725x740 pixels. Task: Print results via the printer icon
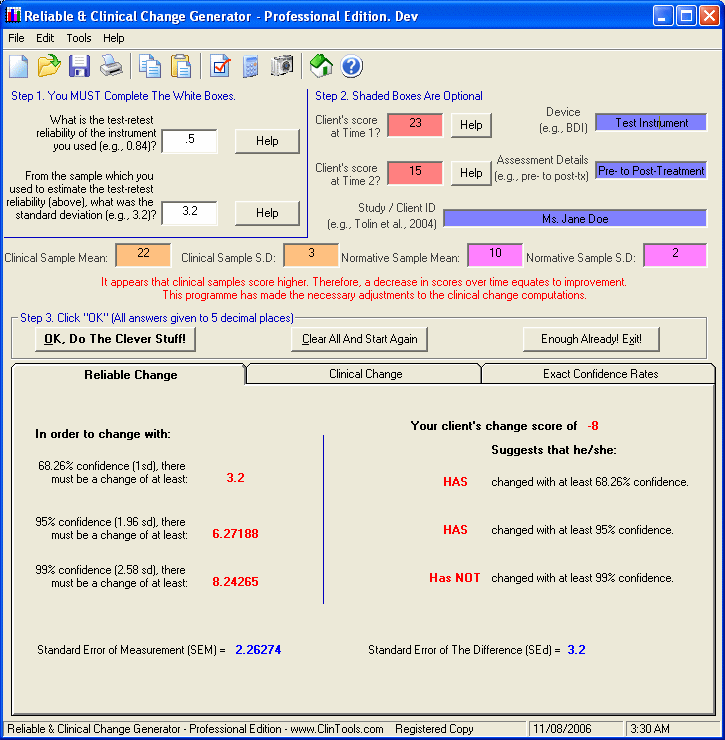pyautogui.click(x=110, y=67)
